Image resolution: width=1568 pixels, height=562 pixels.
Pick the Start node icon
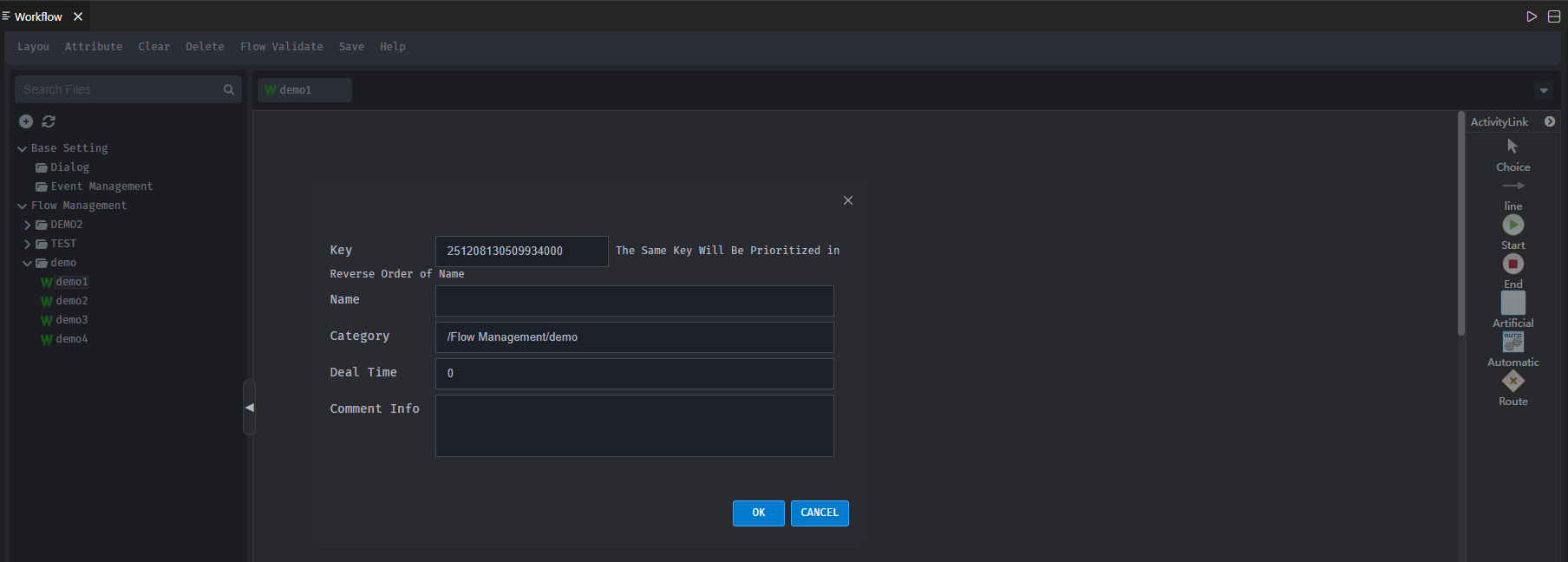[1512, 225]
